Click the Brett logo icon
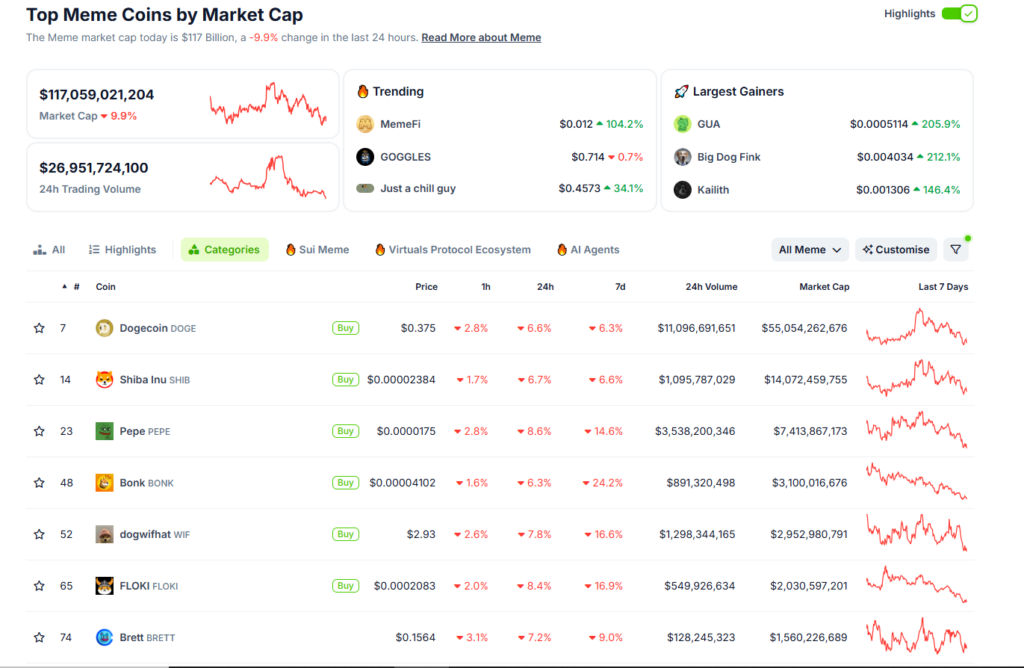 [104, 637]
